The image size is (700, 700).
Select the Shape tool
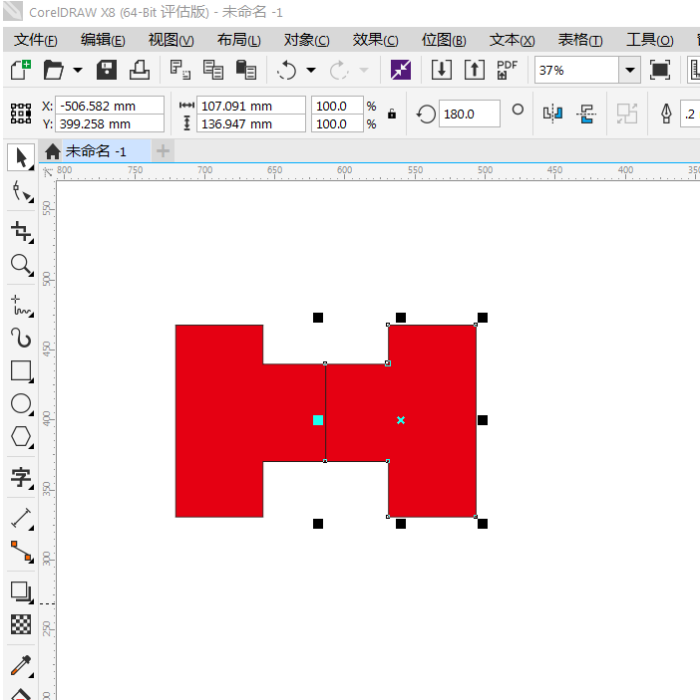tap(22, 192)
